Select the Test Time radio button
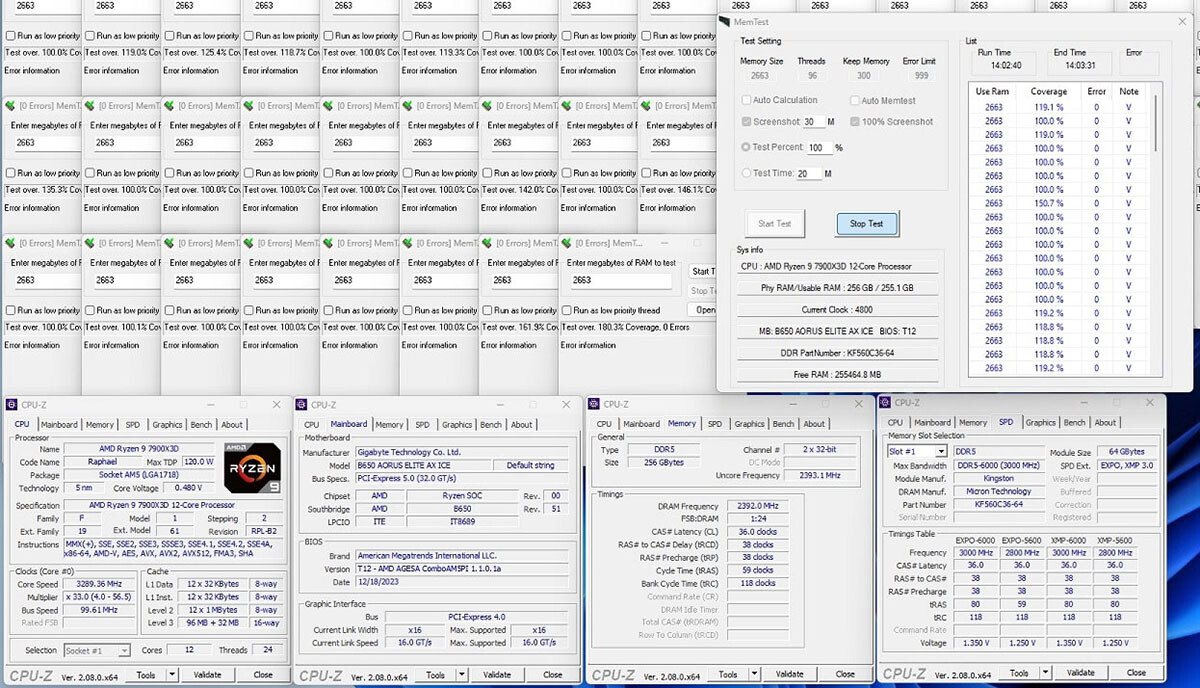Screen dimensions: 1200x688 pos(746,173)
